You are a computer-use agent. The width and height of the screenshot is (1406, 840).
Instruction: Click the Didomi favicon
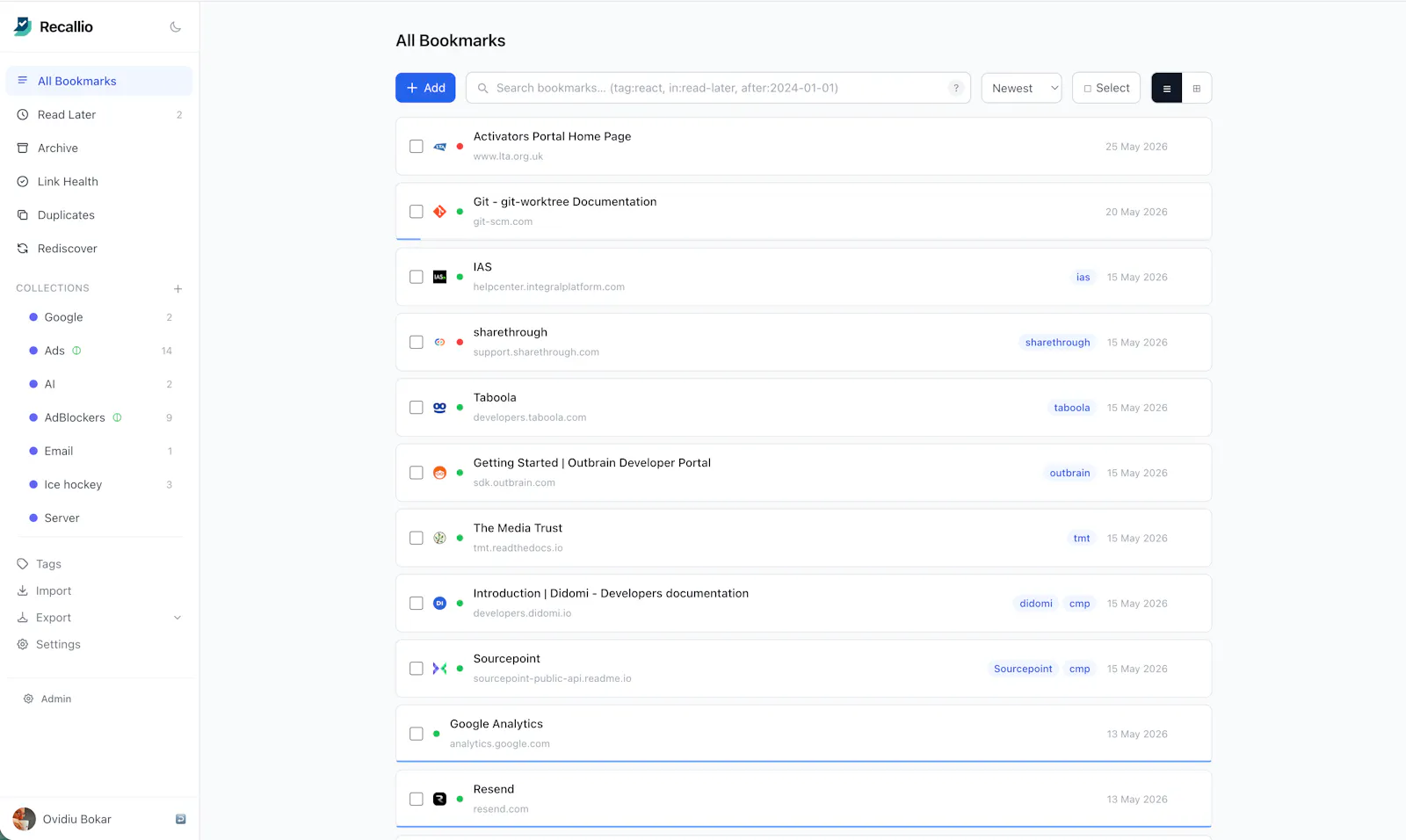[x=440, y=604]
